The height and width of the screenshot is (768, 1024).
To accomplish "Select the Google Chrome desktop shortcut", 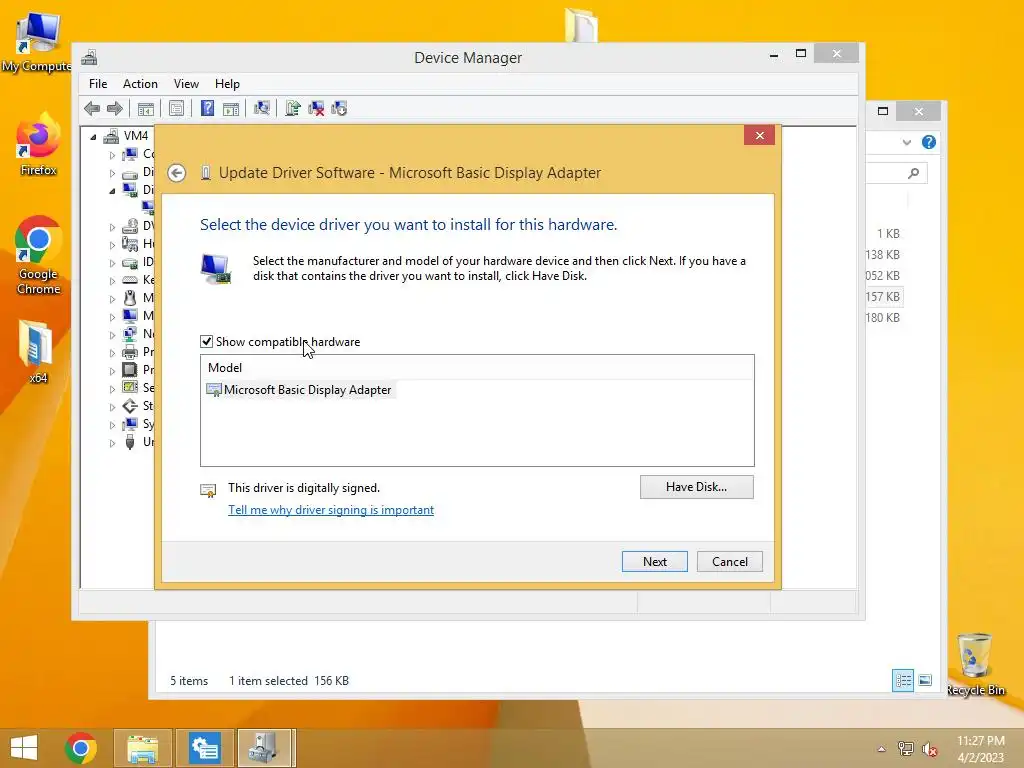I will click(x=38, y=256).
